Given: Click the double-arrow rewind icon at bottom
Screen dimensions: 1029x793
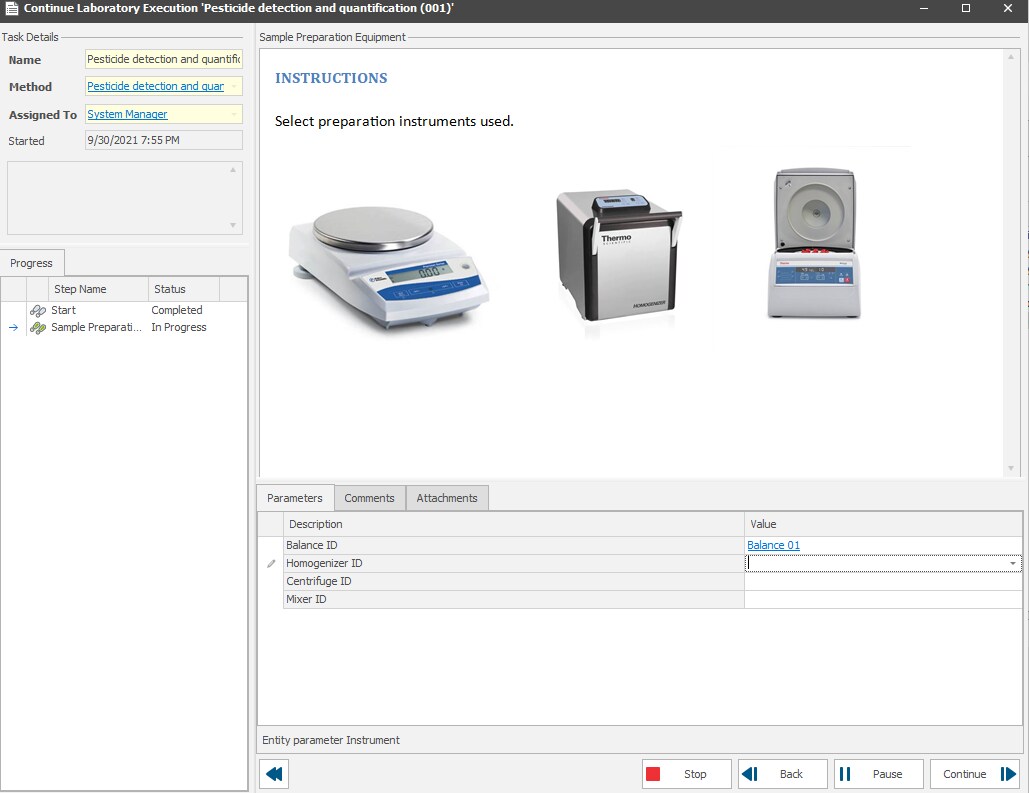Looking at the screenshot, I should pyautogui.click(x=274, y=774).
